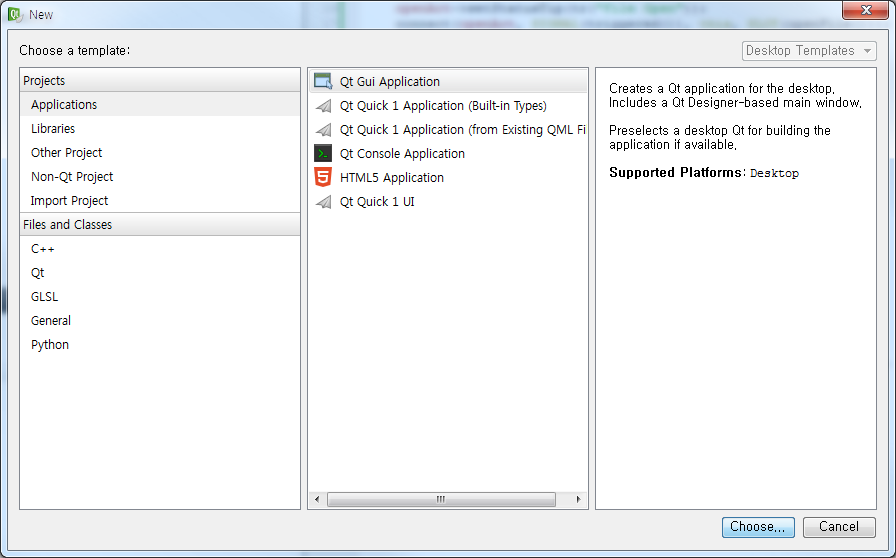Click the Qt Gui Application window icon
896x558 pixels.
323,81
